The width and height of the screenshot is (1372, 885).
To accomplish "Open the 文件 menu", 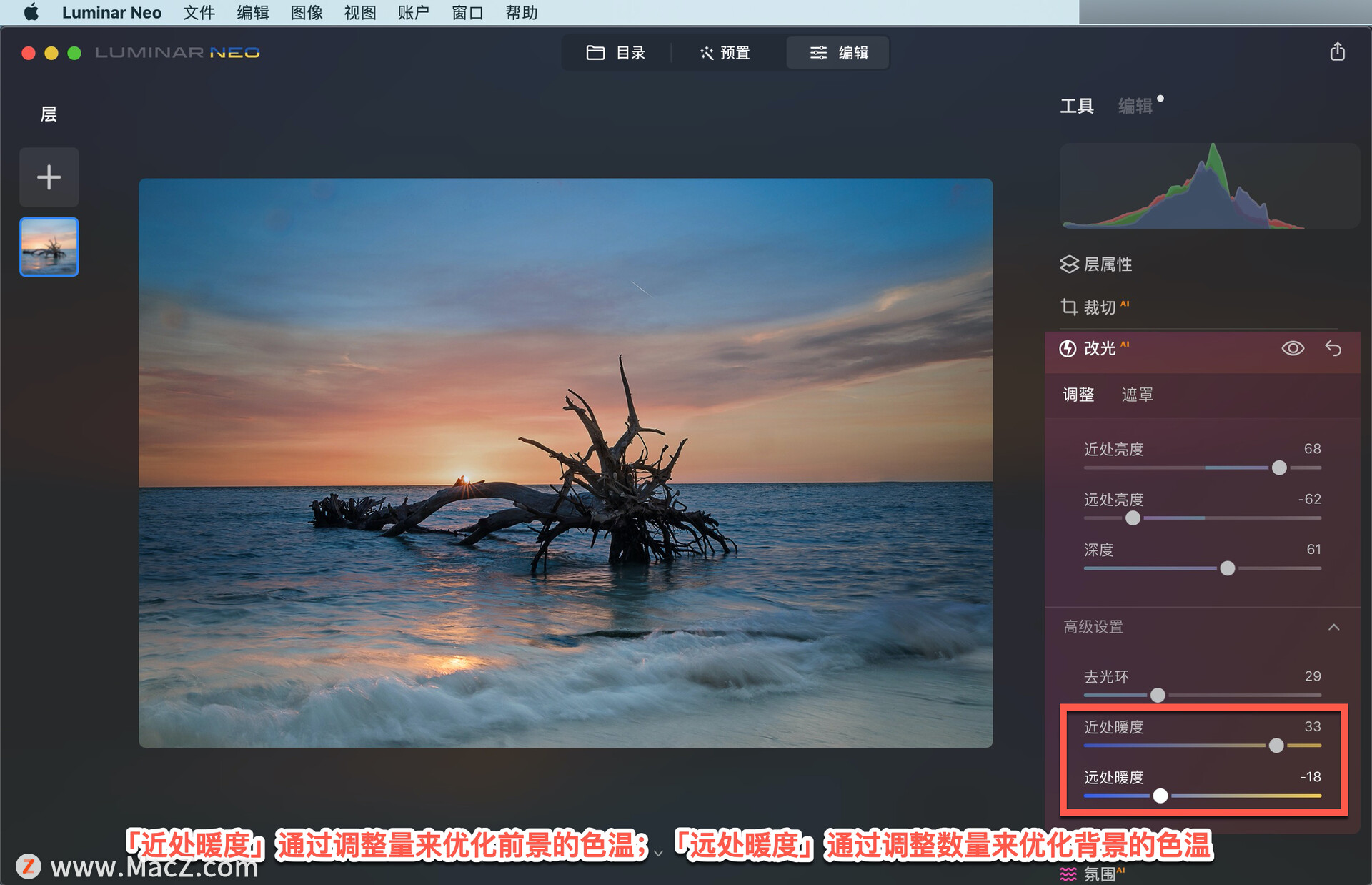I will (x=199, y=12).
